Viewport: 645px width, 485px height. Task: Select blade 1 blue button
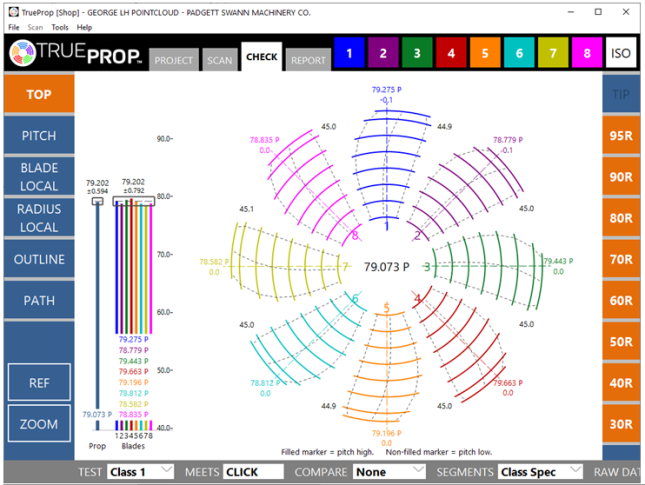click(x=348, y=54)
